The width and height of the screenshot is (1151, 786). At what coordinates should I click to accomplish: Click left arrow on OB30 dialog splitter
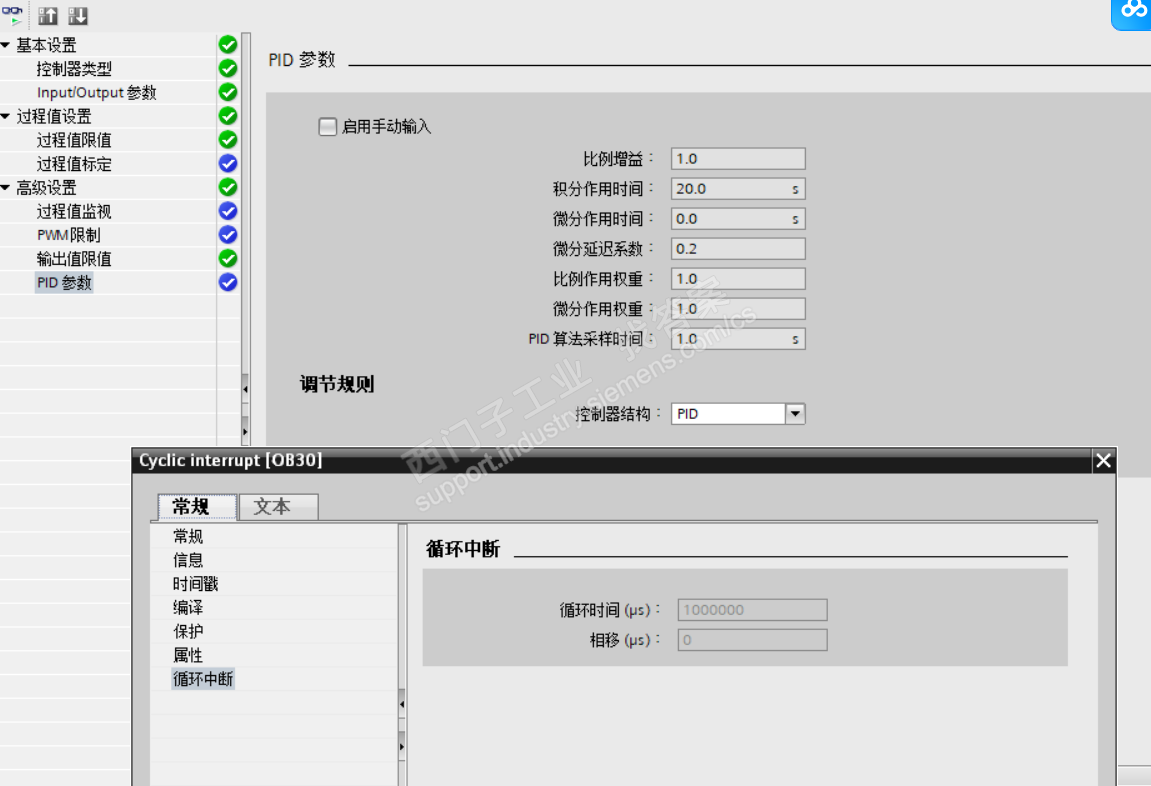click(x=402, y=704)
